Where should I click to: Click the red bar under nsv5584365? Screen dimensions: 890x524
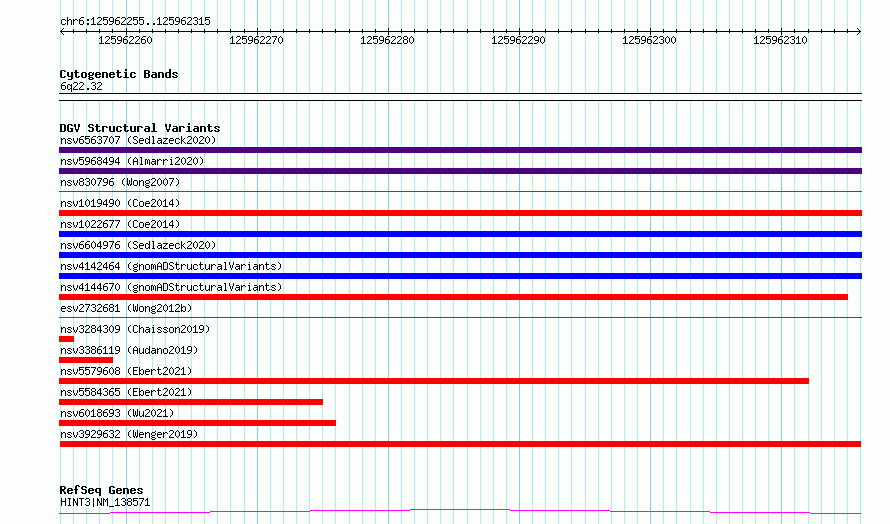(x=191, y=402)
